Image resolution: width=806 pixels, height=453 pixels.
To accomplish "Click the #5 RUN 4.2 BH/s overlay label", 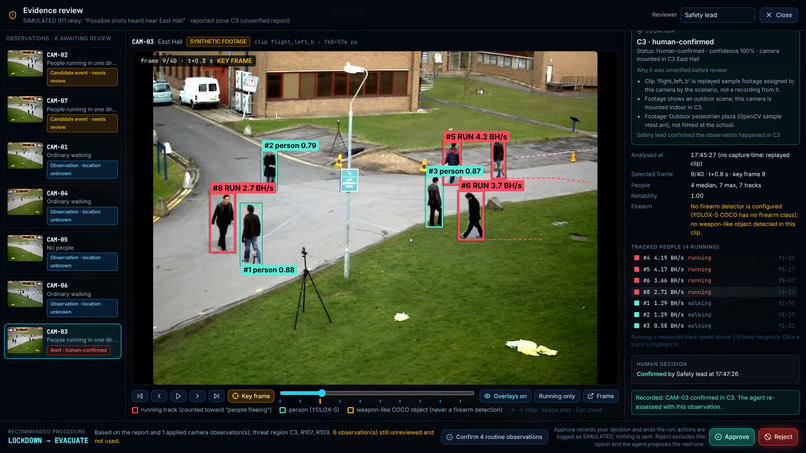I will [477, 137].
